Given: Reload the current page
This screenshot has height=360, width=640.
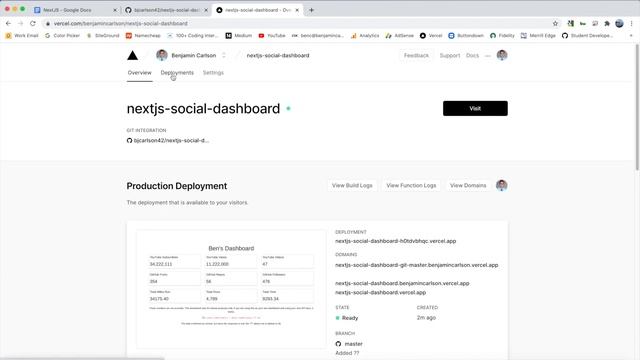Looking at the screenshot, I should (33, 23).
